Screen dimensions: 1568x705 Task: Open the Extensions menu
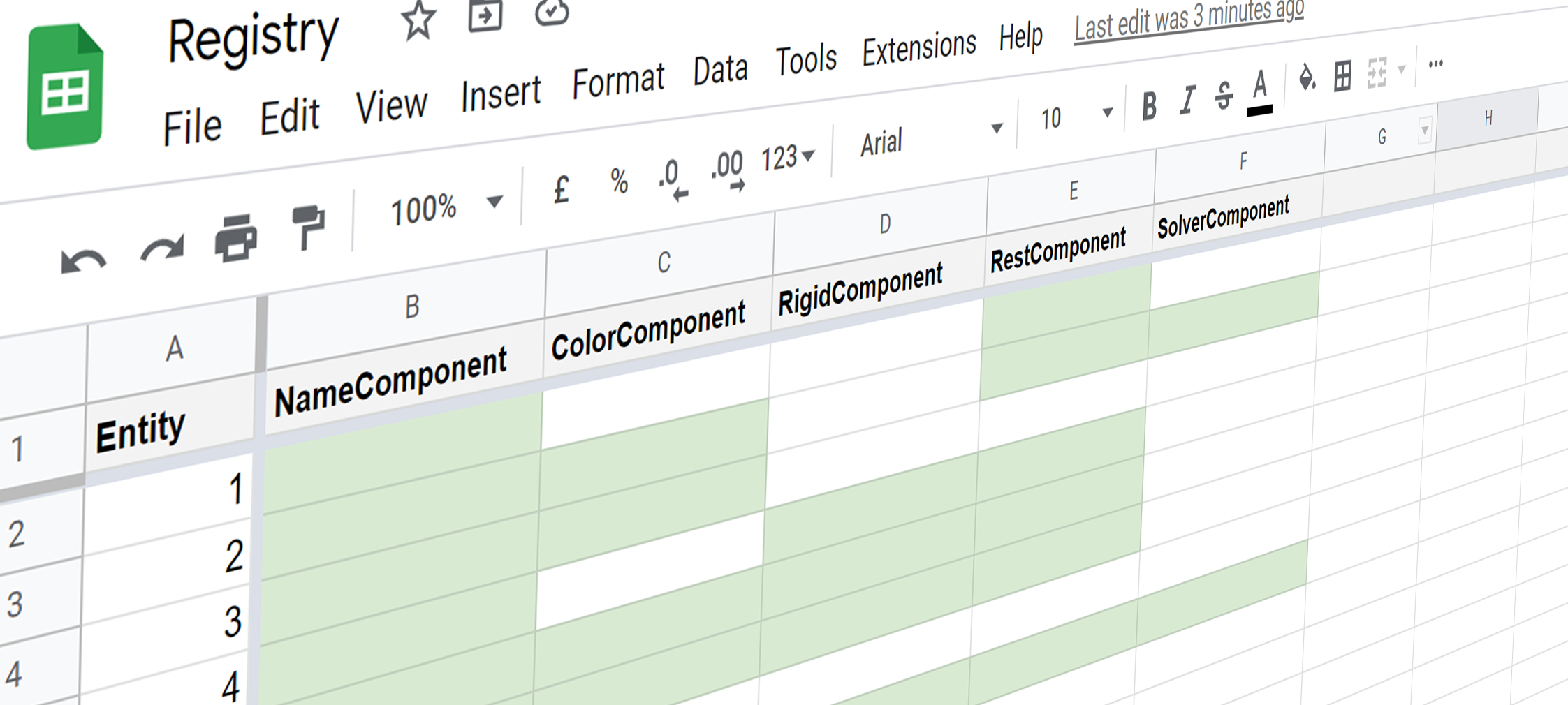coord(918,49)
